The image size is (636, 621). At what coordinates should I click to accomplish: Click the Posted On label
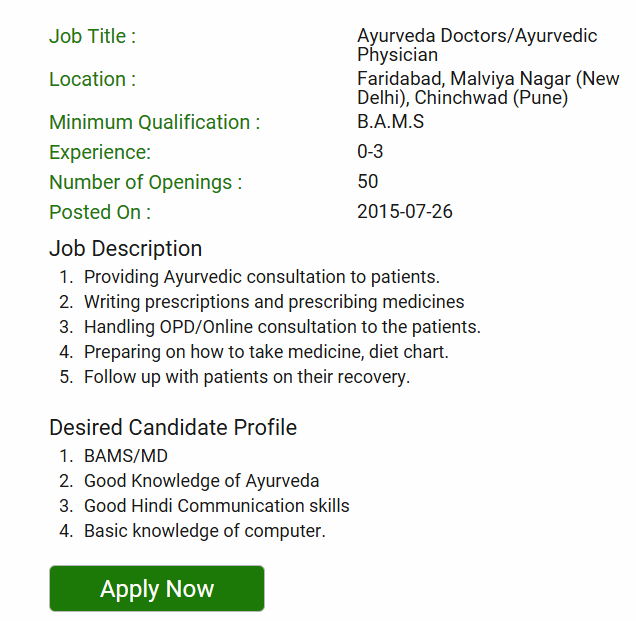100,212
